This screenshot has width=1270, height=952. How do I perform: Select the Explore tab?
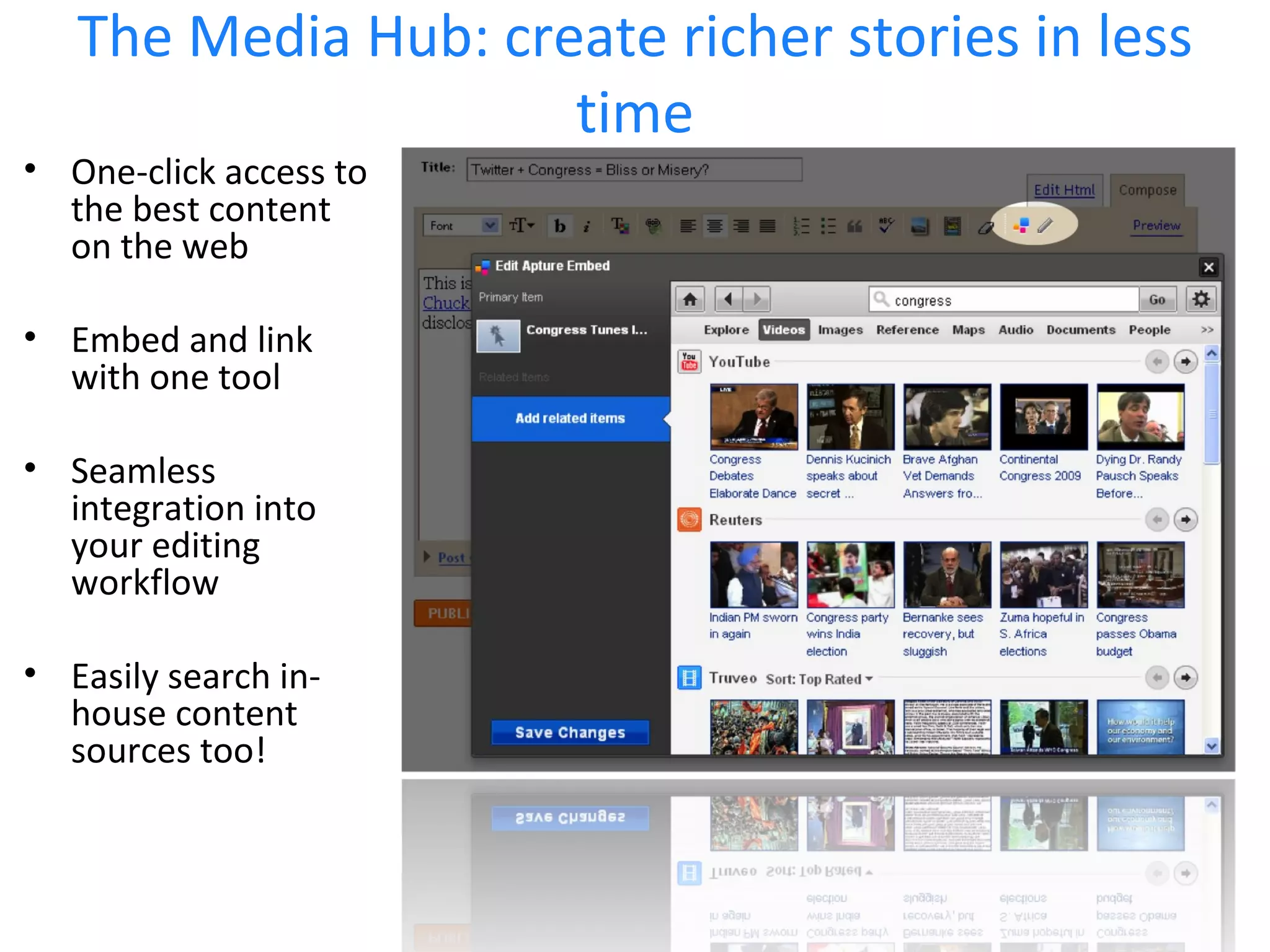[x=726, y=330]
